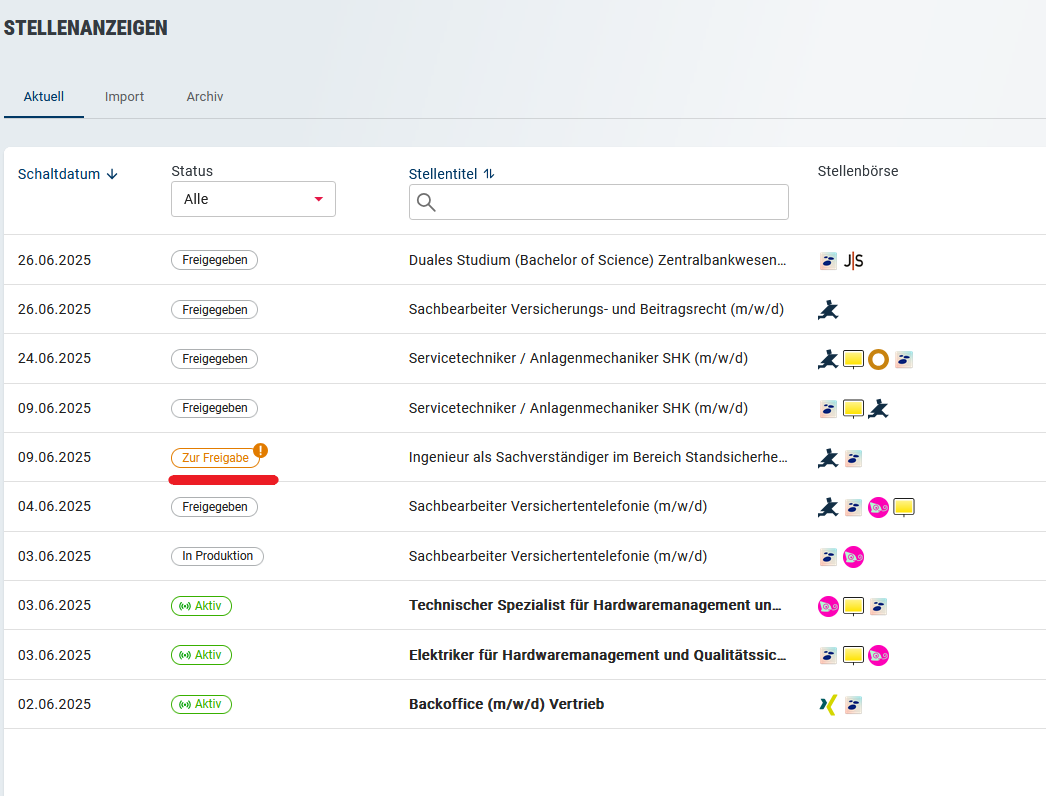Select the running-man job board icon for Sachbearbeiter Versicherungs- und Beitragsrecht

(827, 309)
